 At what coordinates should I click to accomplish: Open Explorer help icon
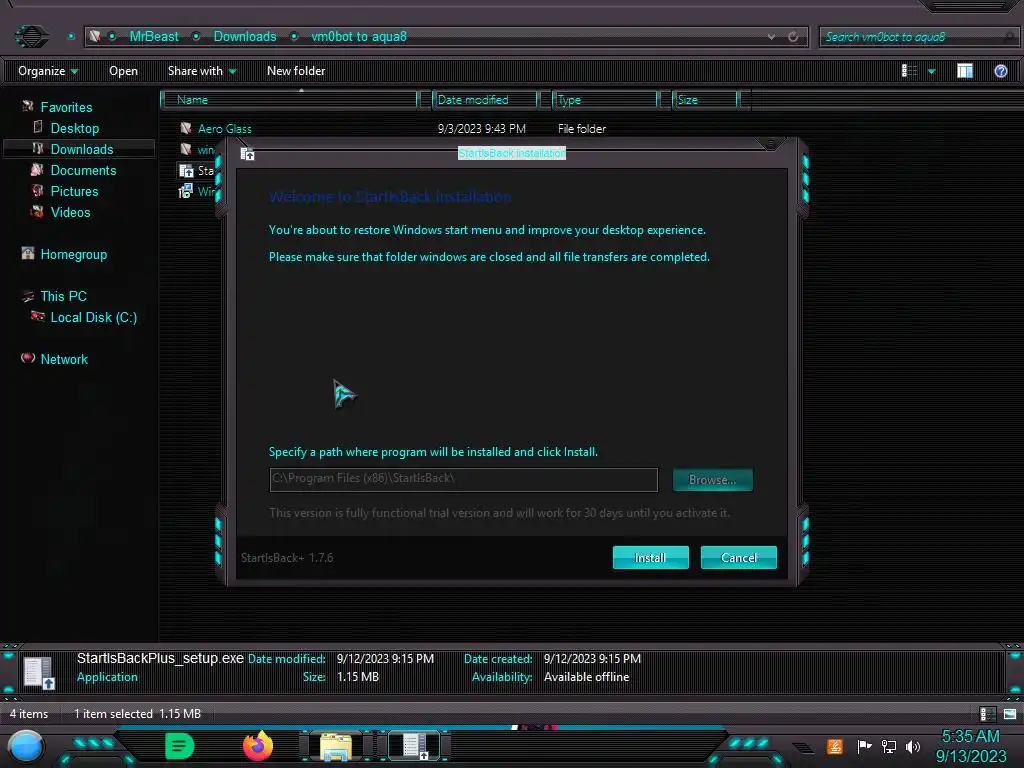point(1000,71)
